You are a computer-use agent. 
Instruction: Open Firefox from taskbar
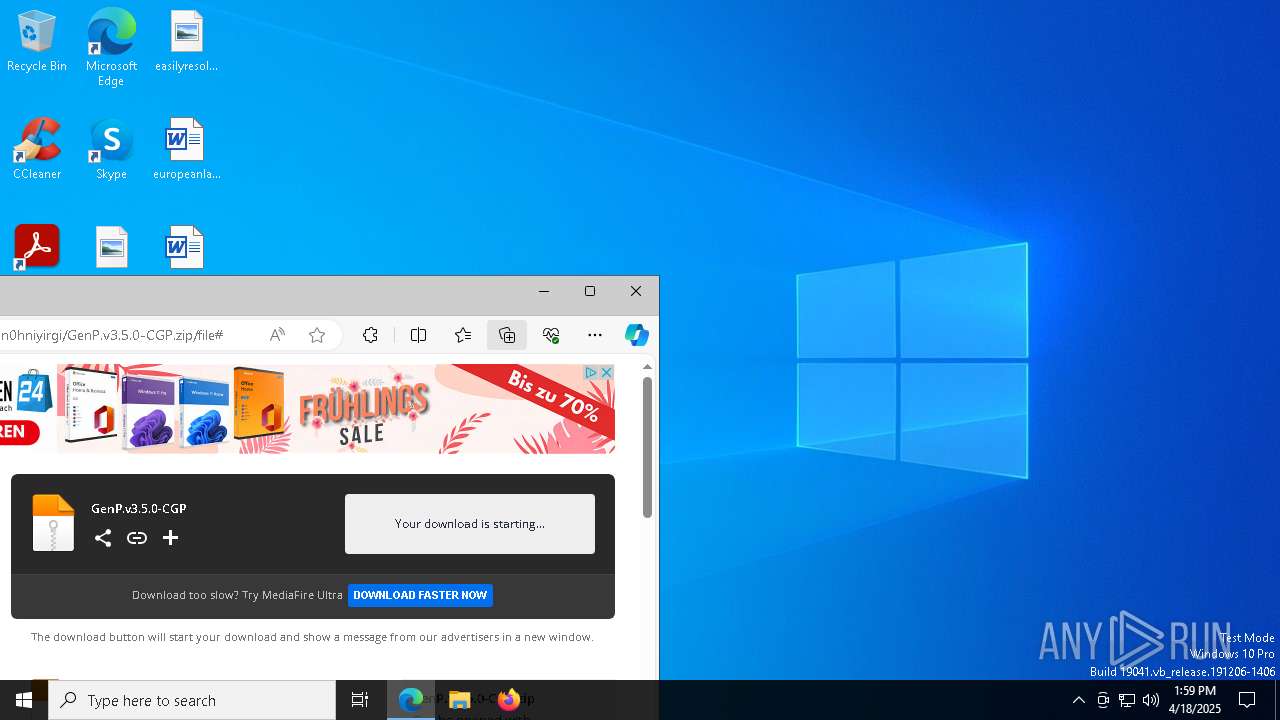tap(508, 700)
